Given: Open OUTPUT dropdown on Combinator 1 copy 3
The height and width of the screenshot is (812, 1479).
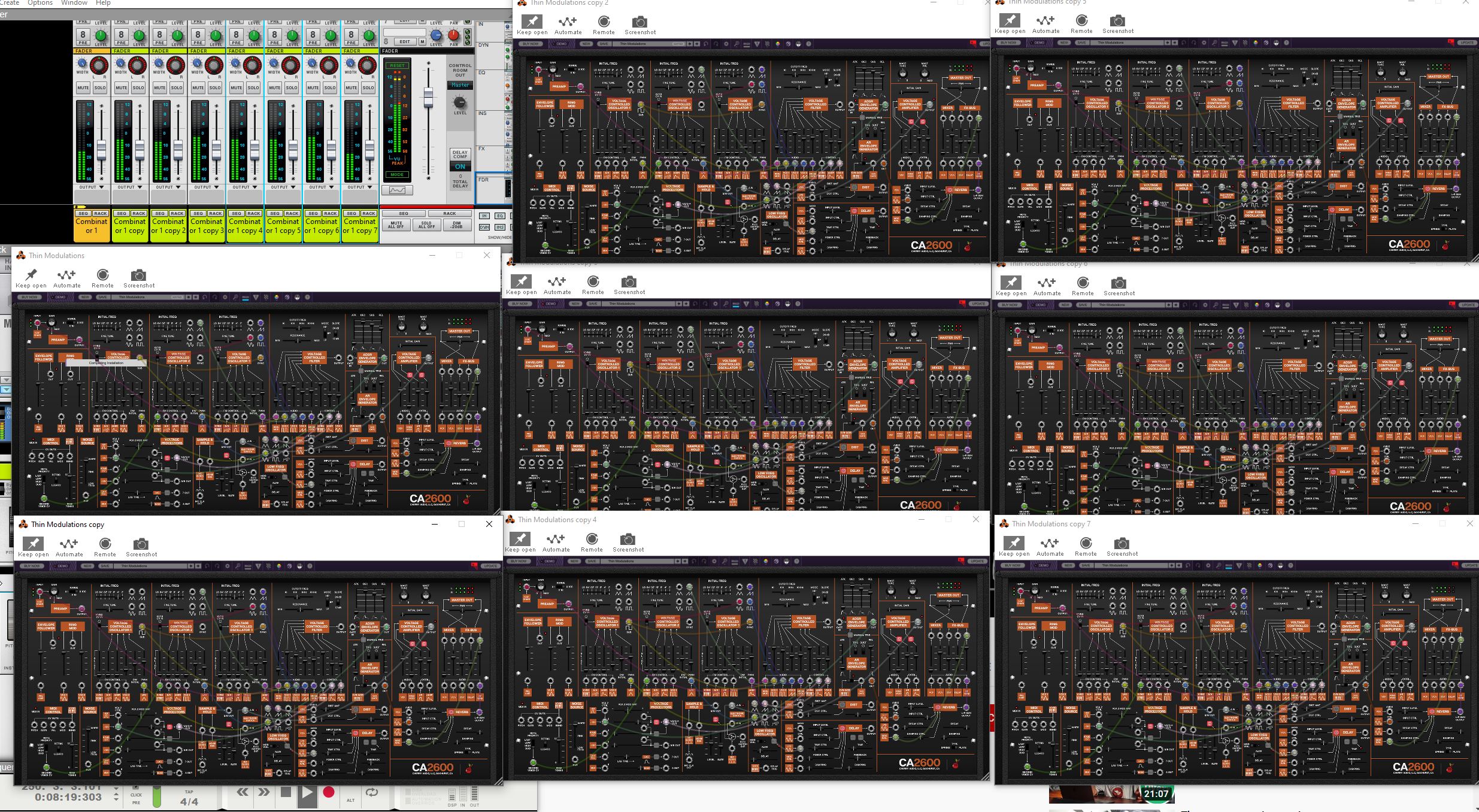Looking at the screenshot, I should coord(207,187).
